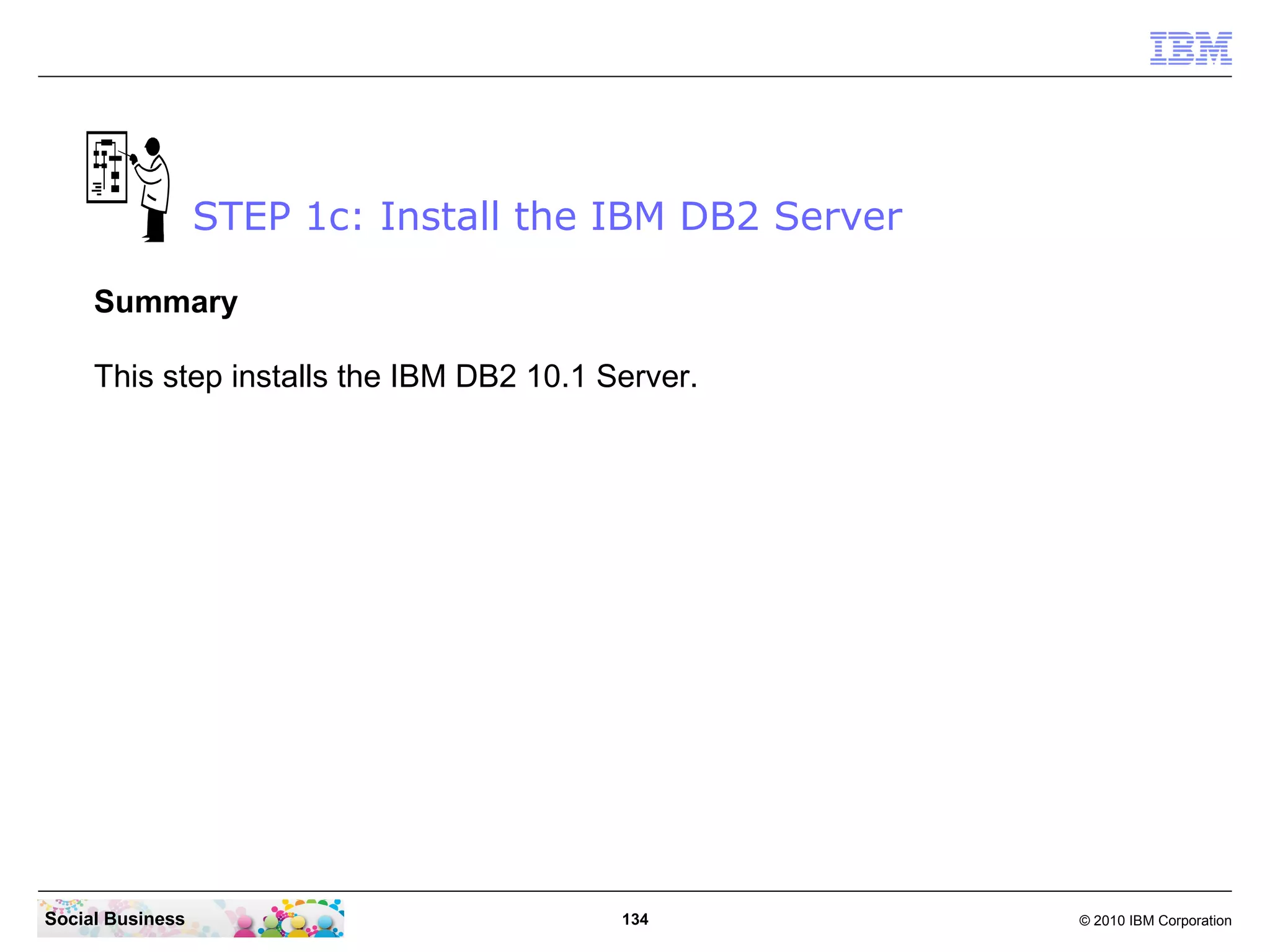Click '© 2010 IBM Corporation' footer text
This screenshot has height=952, width=1270.
[x=1155, y=920]
